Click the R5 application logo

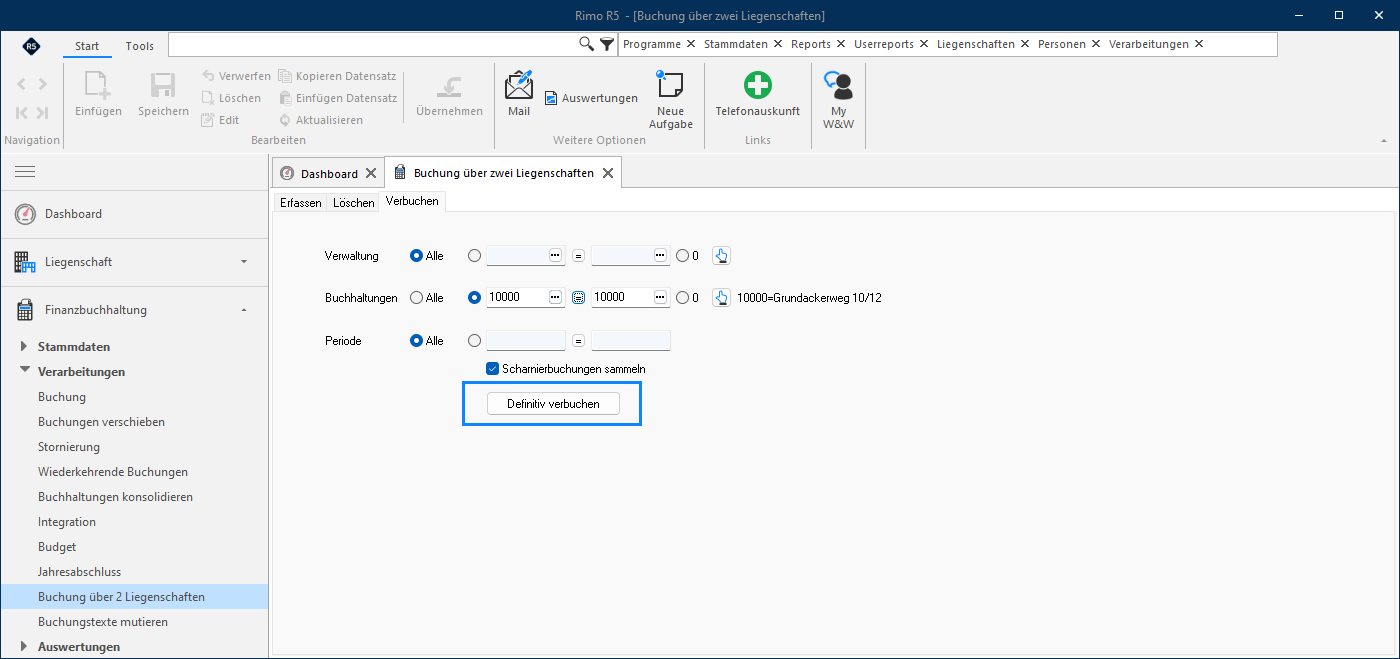[x=31, y=46]
